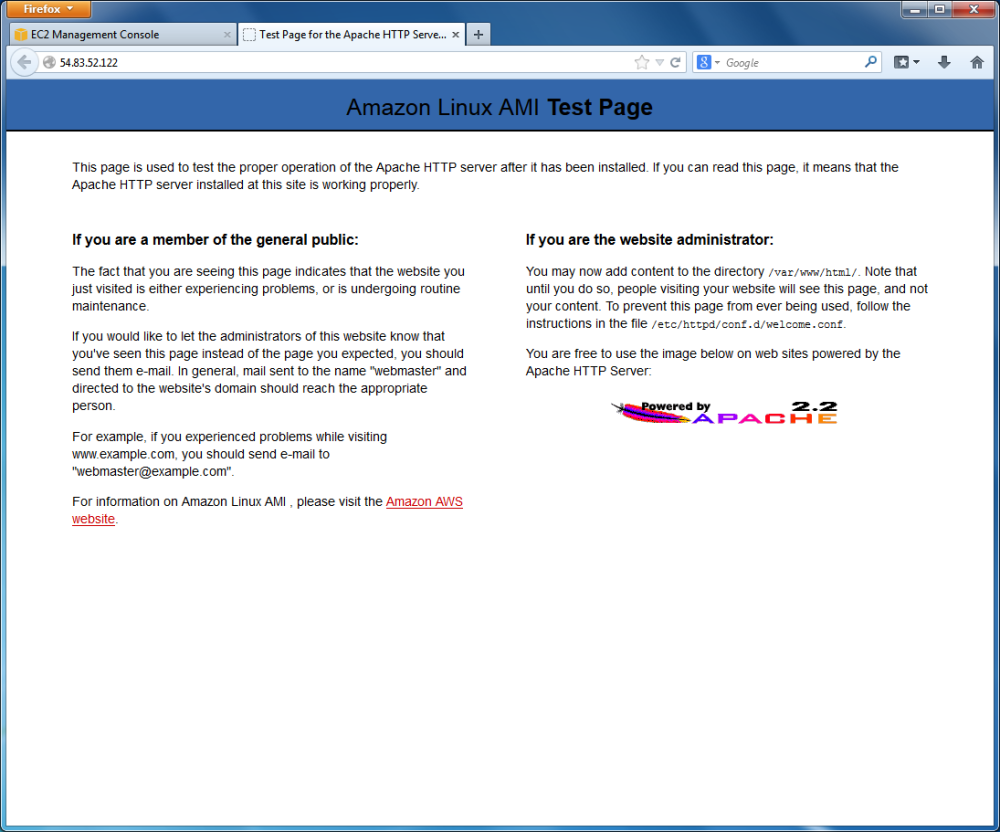Minimize the Firefox window

pos(915,10)
